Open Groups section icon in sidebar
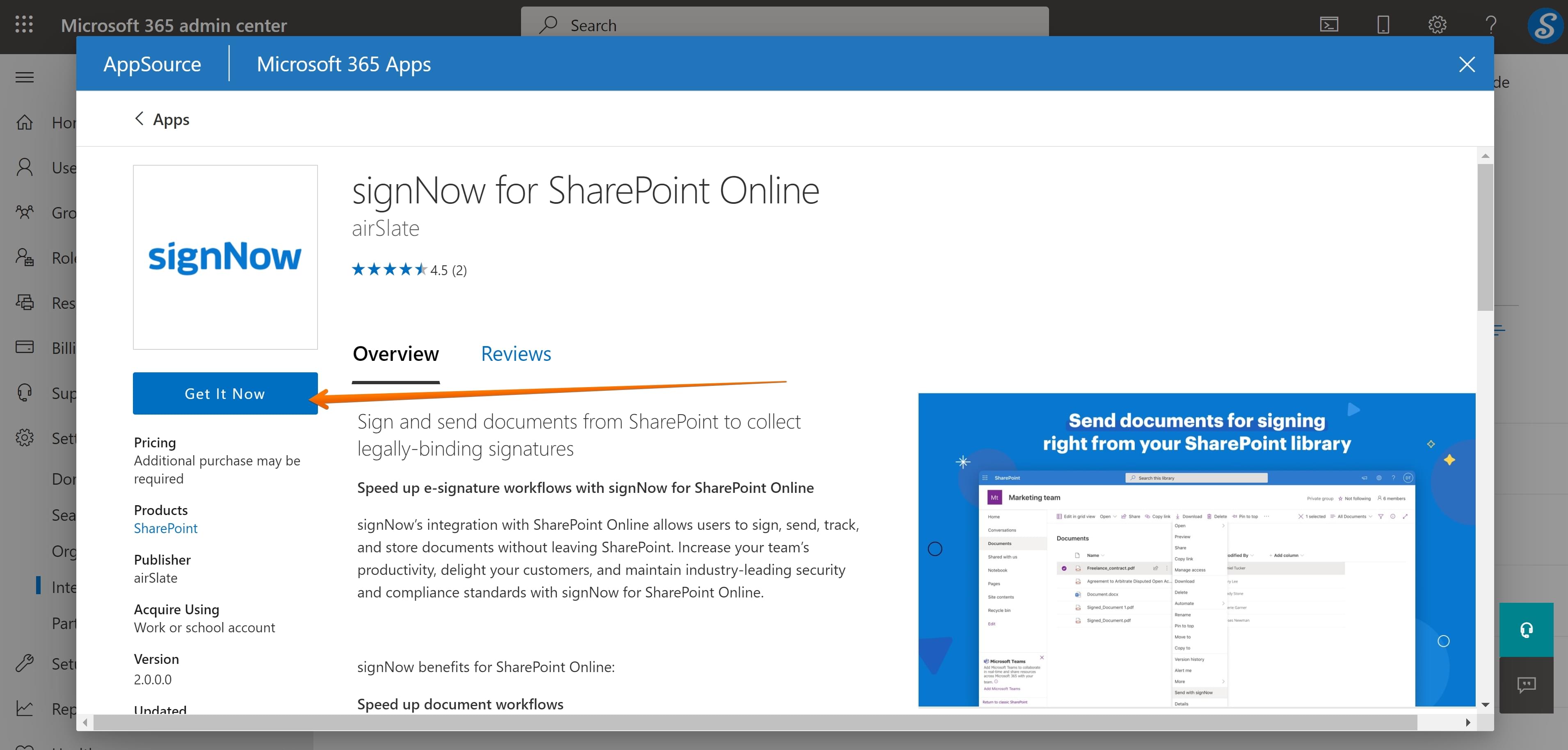Viewport: 1568px width, 750px height. (24, 212)
